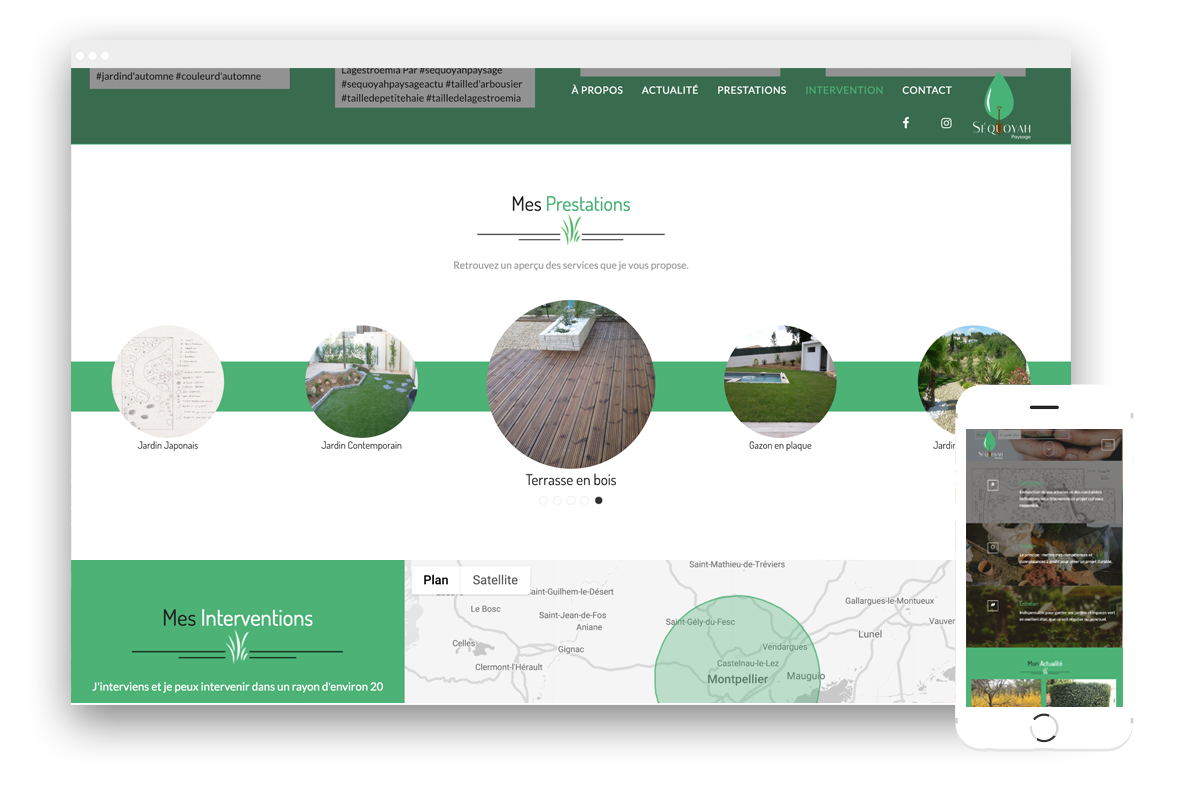Click the Saint-Jean-de-Fos map label
1200x800 pixels.
pos(572,615)
